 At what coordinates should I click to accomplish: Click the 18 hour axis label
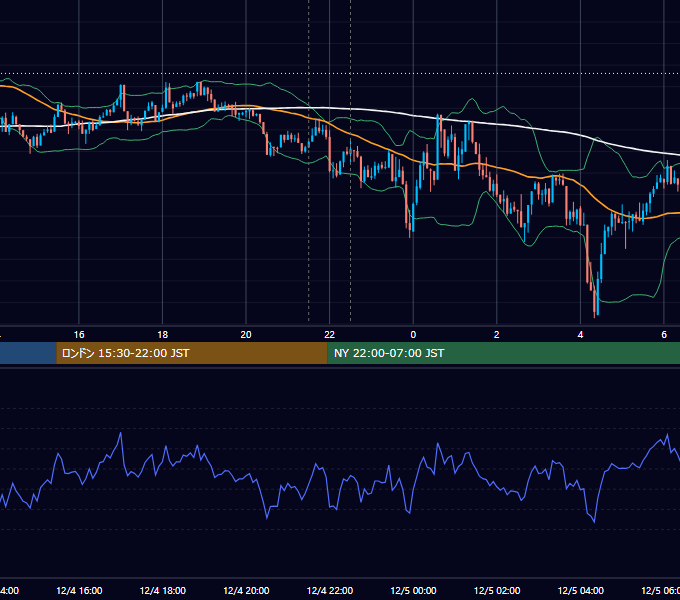(x=163, y=335)
